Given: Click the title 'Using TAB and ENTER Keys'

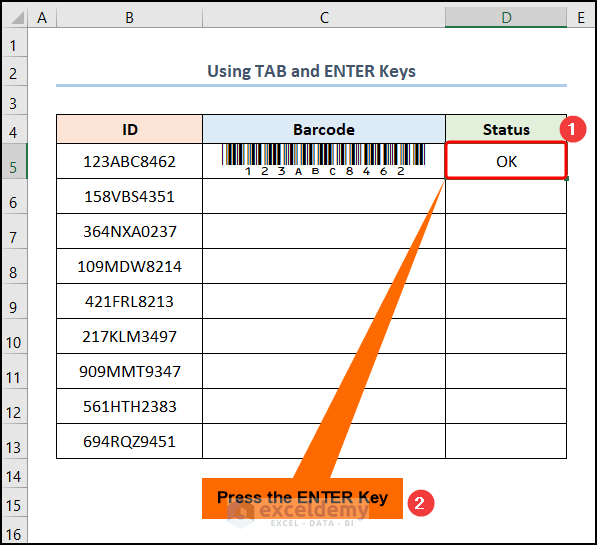Looking at the screenshot, I should 311,71.
